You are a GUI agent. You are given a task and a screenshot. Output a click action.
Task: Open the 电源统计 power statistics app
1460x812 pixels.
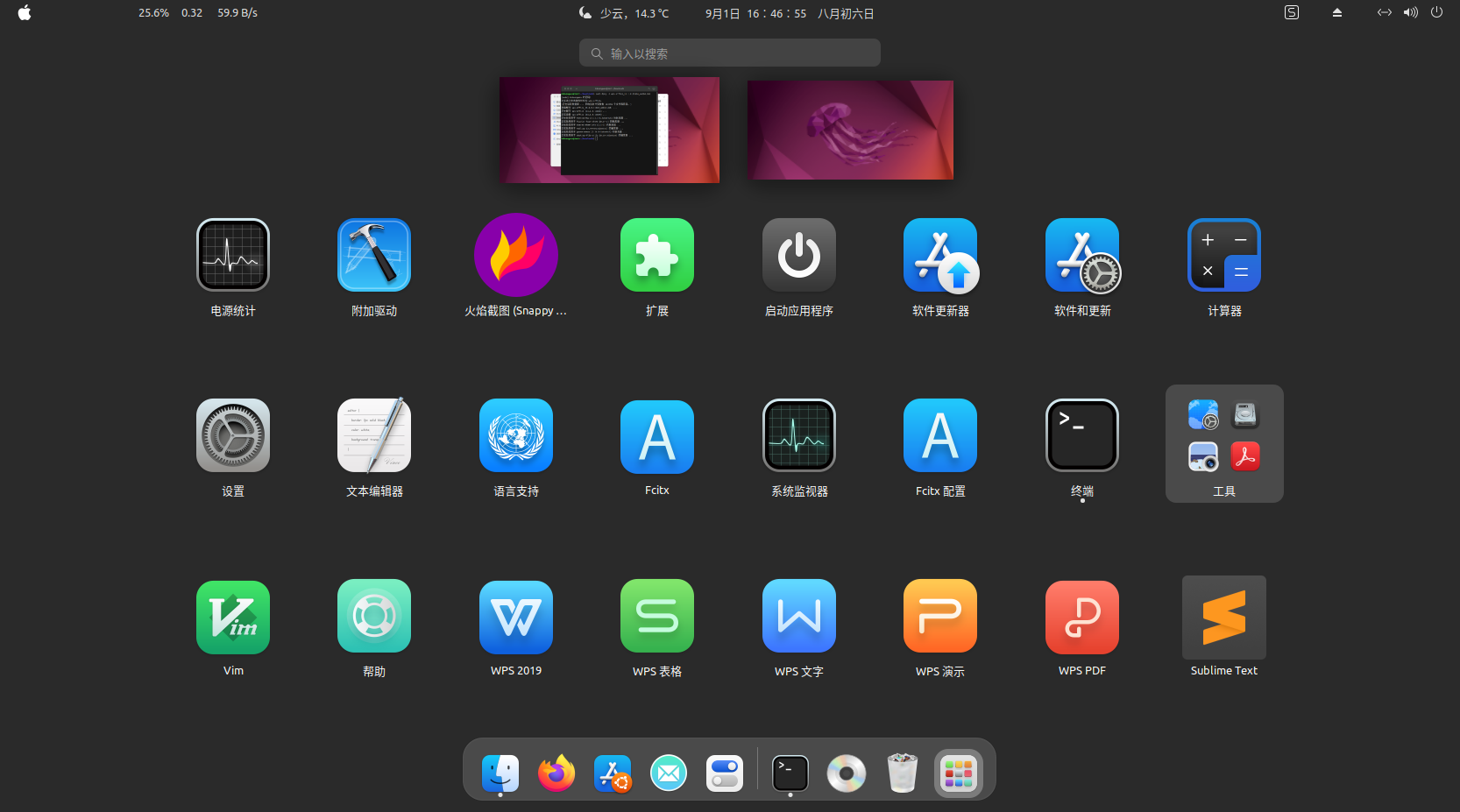click(233, 255)
